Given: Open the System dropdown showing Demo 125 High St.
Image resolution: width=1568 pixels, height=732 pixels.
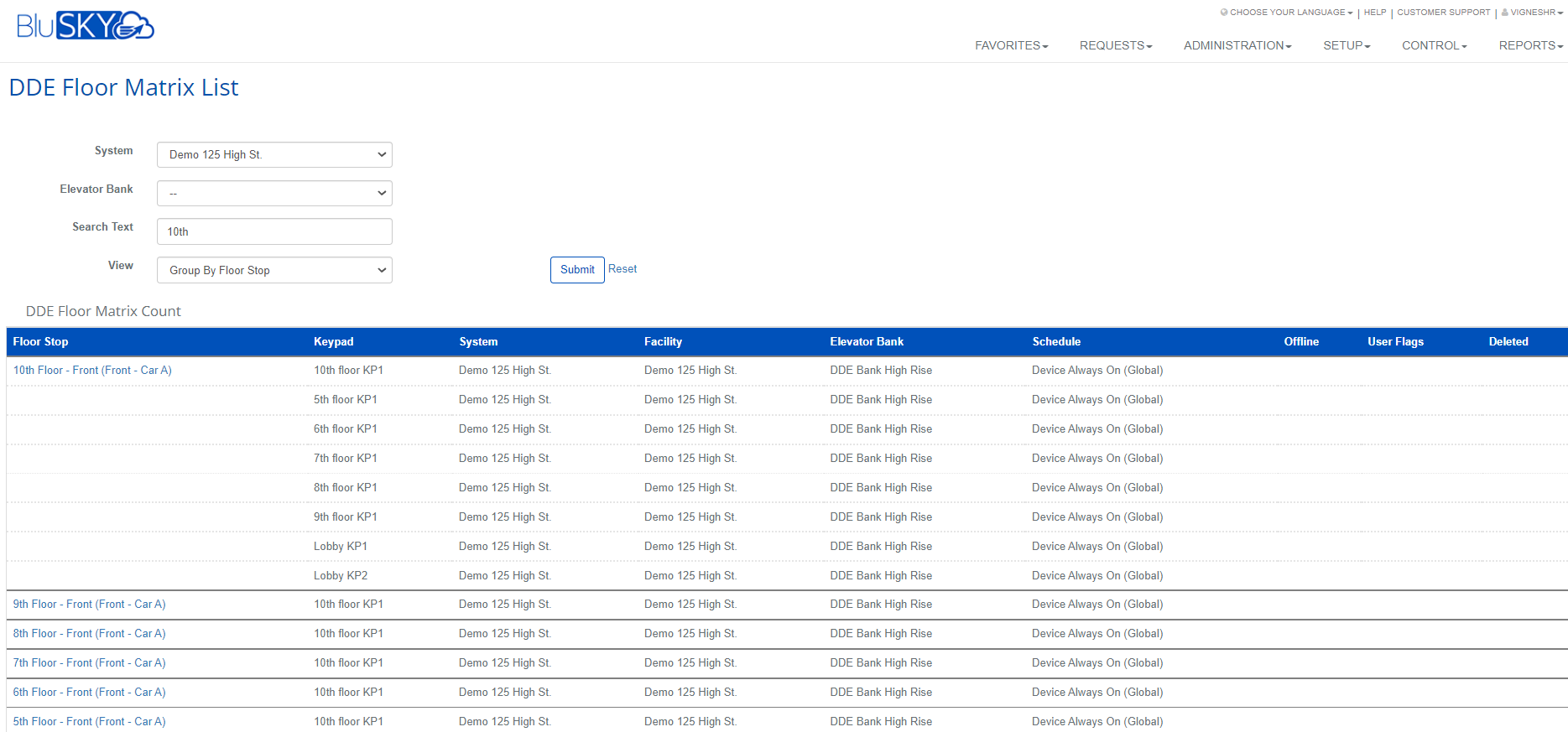Looking at the screenshot, I should 274,155.
